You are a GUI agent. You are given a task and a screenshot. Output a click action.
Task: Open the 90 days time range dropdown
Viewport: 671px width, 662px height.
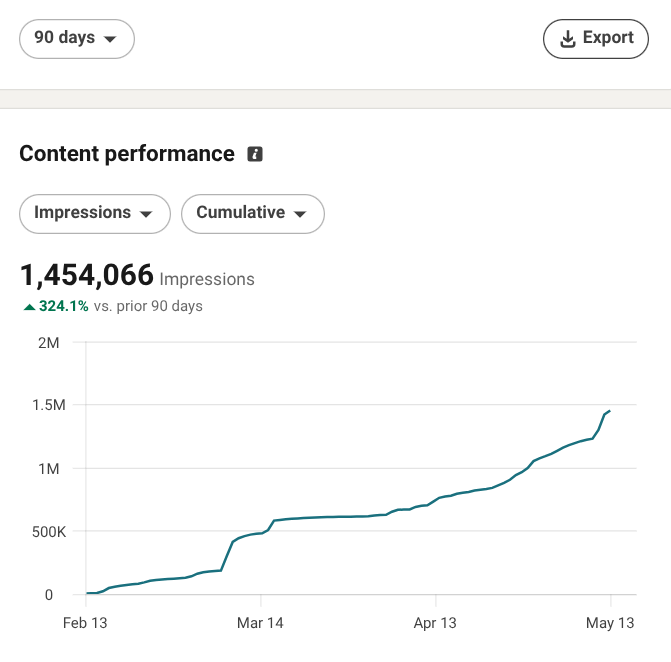pos(77,39)
